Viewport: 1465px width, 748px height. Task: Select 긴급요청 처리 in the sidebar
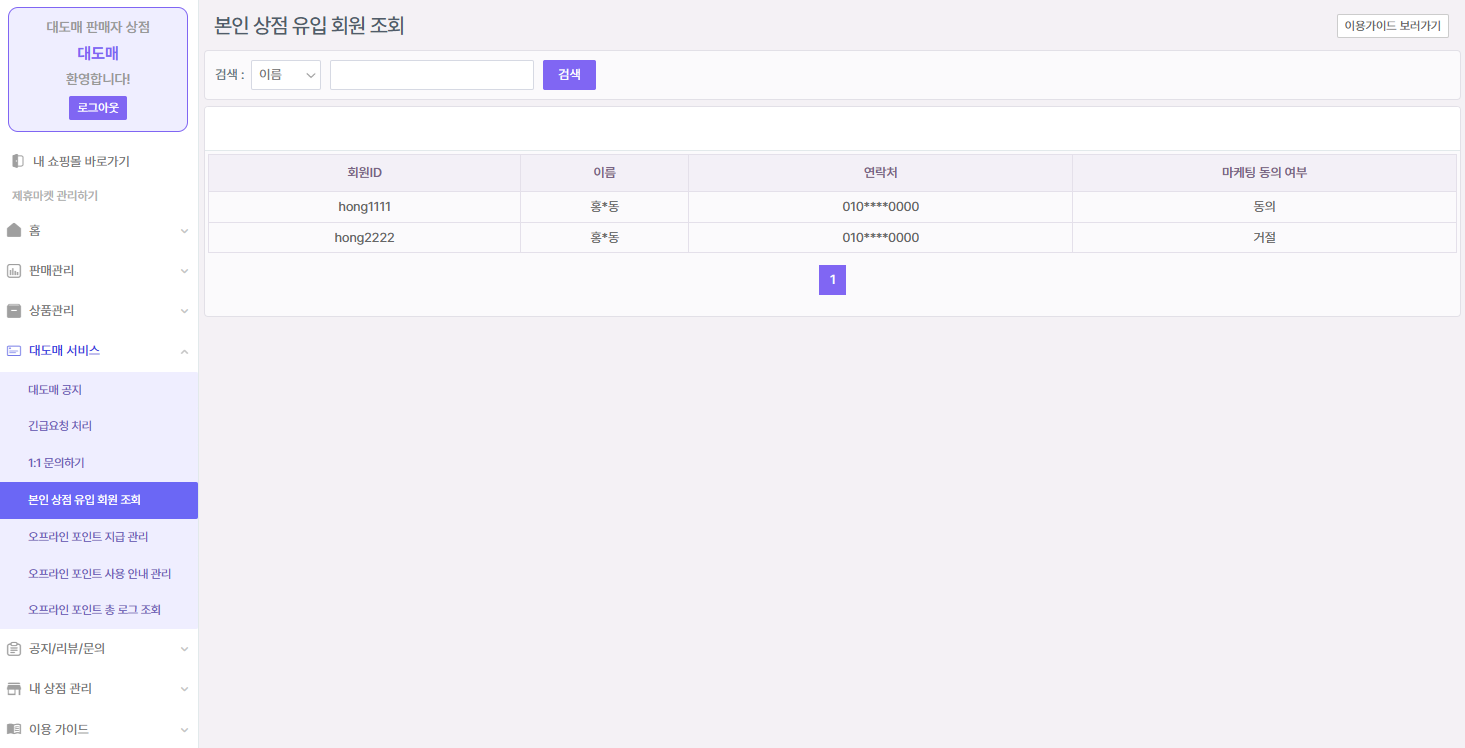60,426
